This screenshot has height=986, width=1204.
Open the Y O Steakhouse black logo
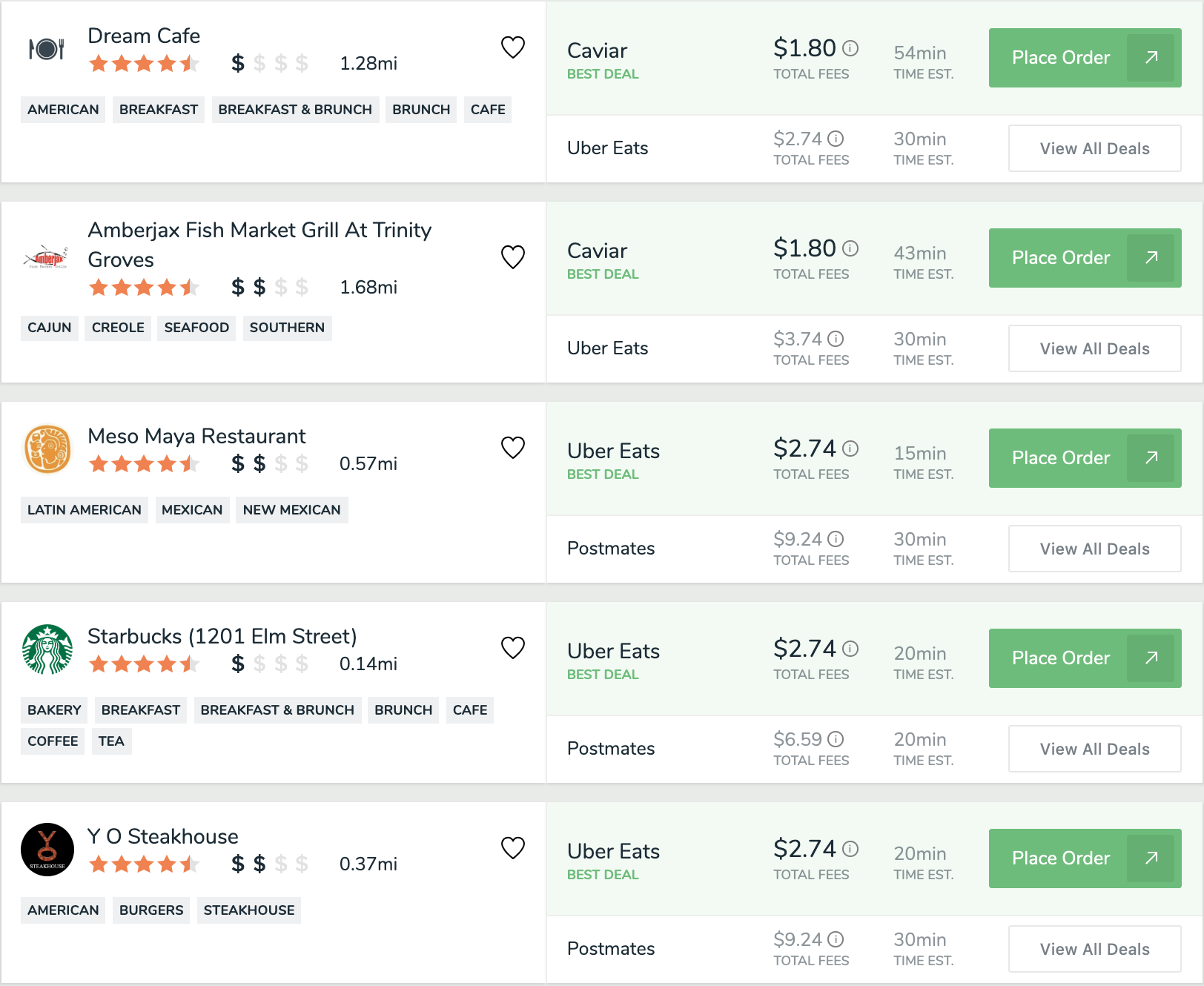pos(47,850)
